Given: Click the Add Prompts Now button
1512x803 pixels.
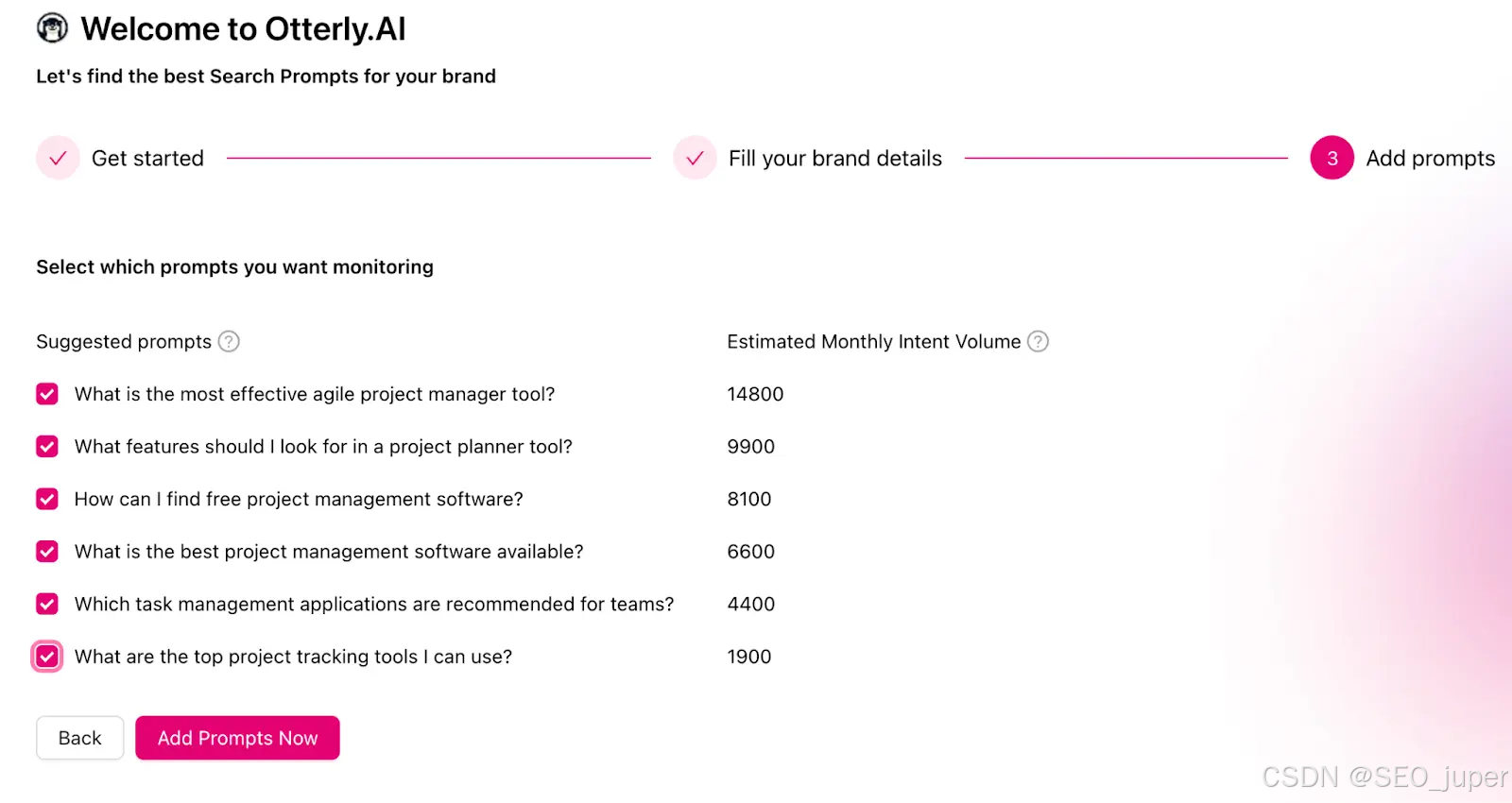Looking at the screenshot, I should coord(237,738).
